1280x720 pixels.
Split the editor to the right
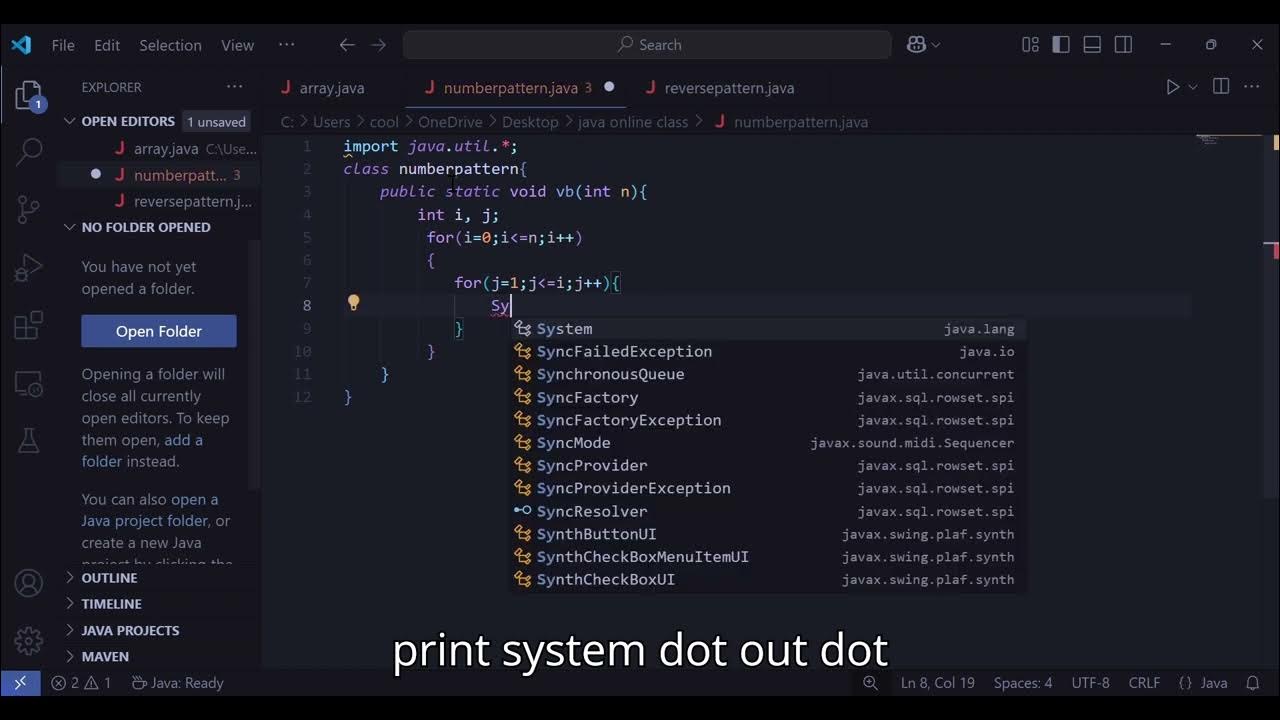(x=1221, y=87)
